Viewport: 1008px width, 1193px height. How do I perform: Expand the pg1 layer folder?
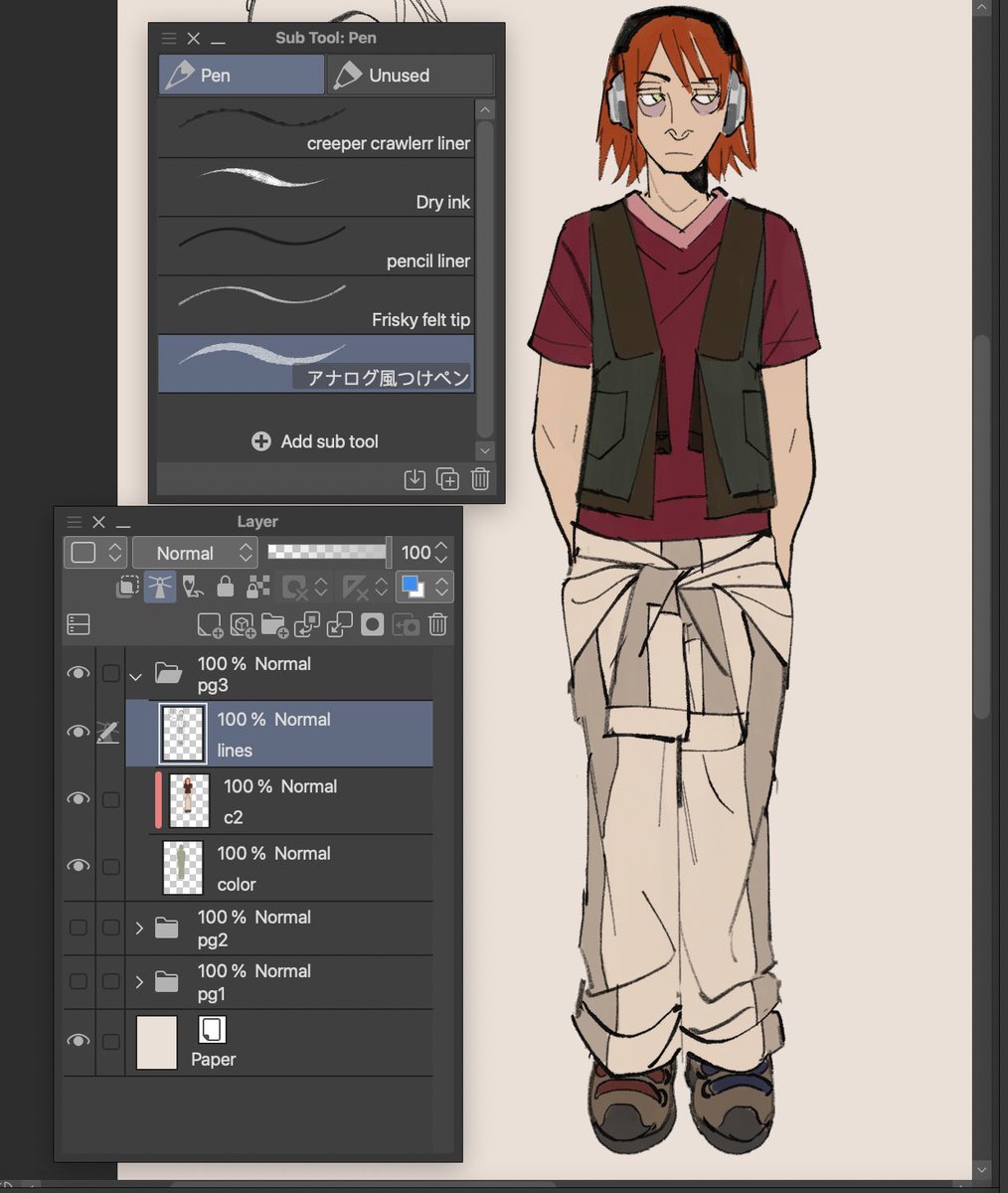point(138,982)
